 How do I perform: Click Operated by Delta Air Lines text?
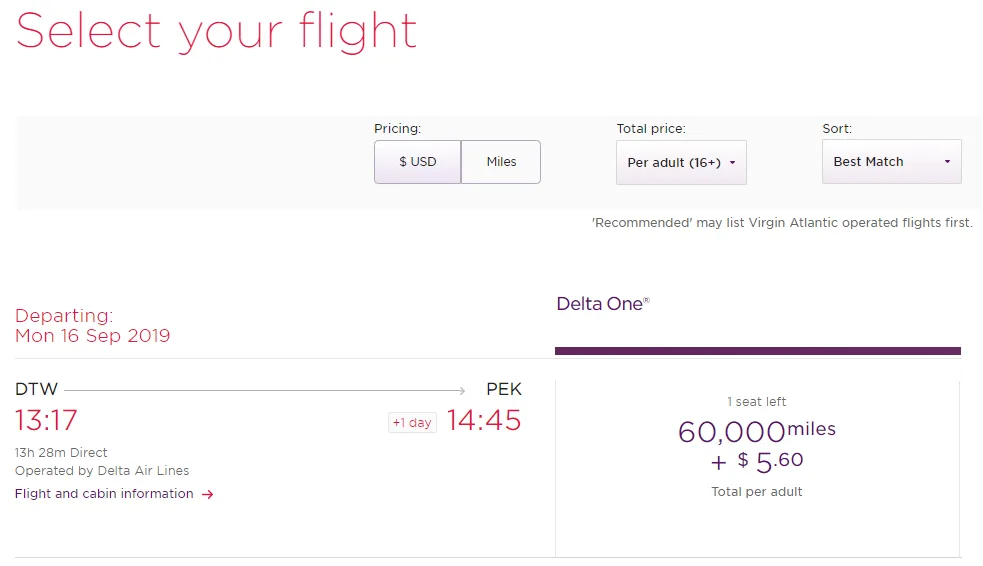point(102,471)
